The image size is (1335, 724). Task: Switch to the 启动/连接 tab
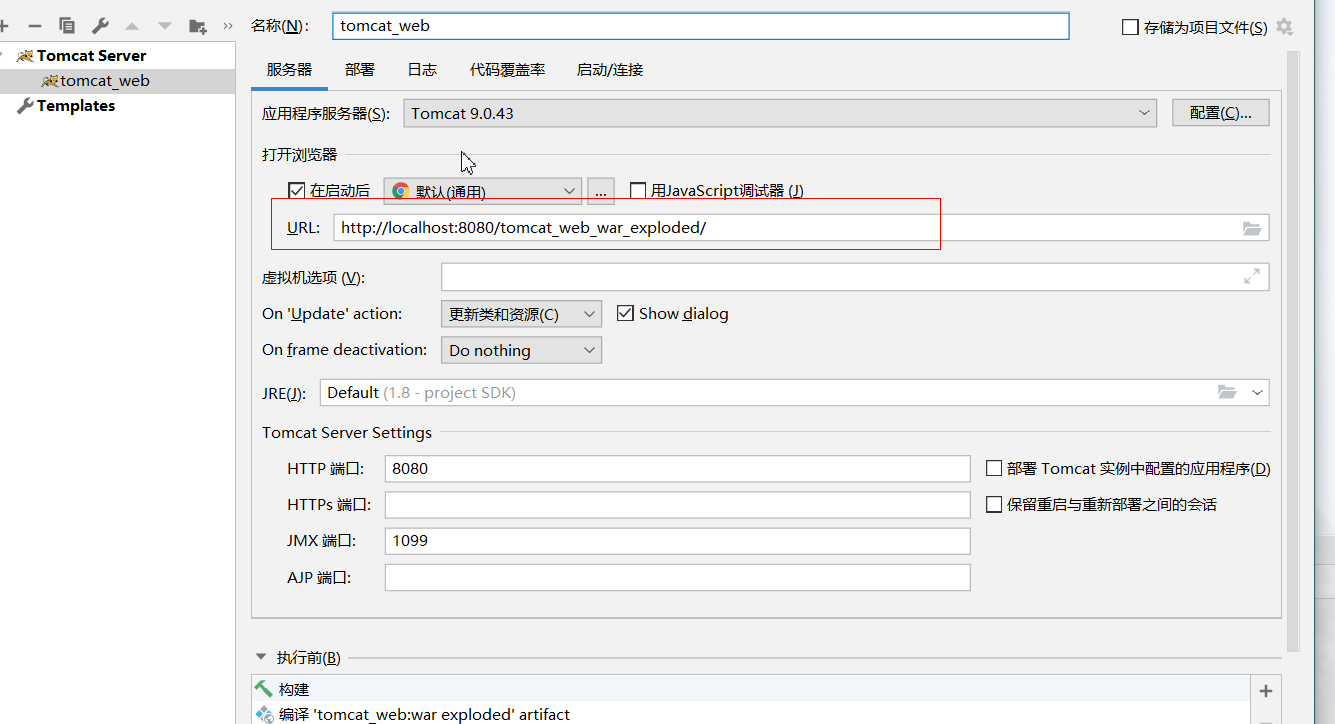click(610, 69)
